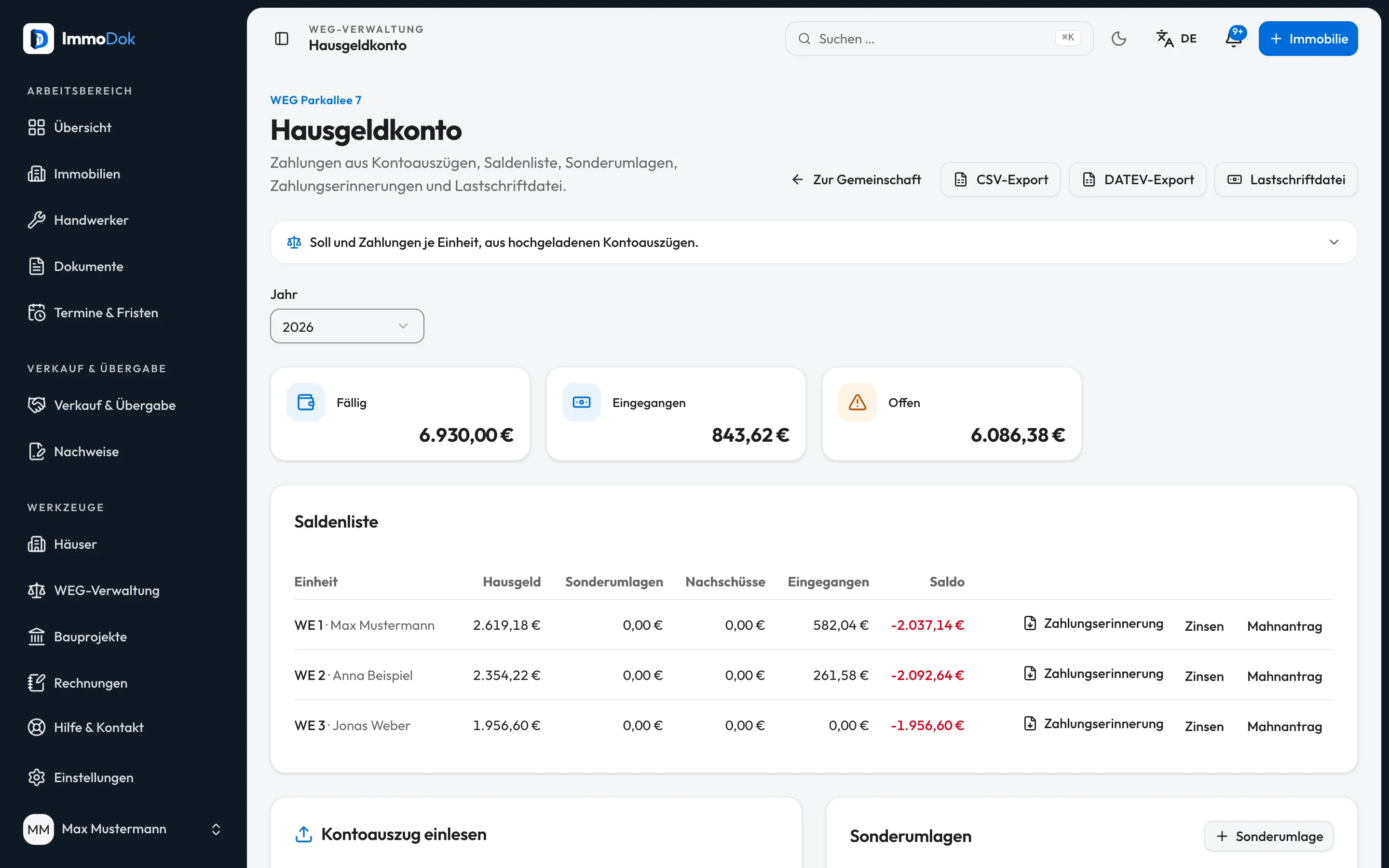This screenshot has height=868, width=1389.
Task: Click the Offen total 6.086,38 €
Action: point(1018,435)
